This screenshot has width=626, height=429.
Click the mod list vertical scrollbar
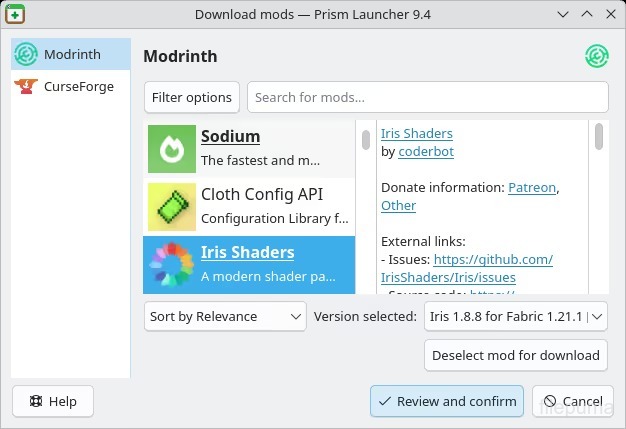tap(365, 140)
